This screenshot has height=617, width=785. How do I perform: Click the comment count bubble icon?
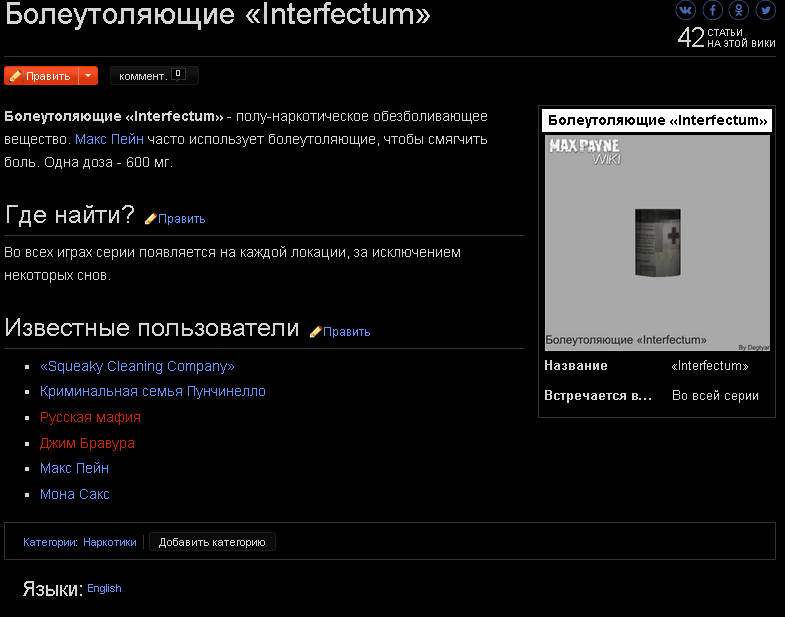(x=178, y=75)
